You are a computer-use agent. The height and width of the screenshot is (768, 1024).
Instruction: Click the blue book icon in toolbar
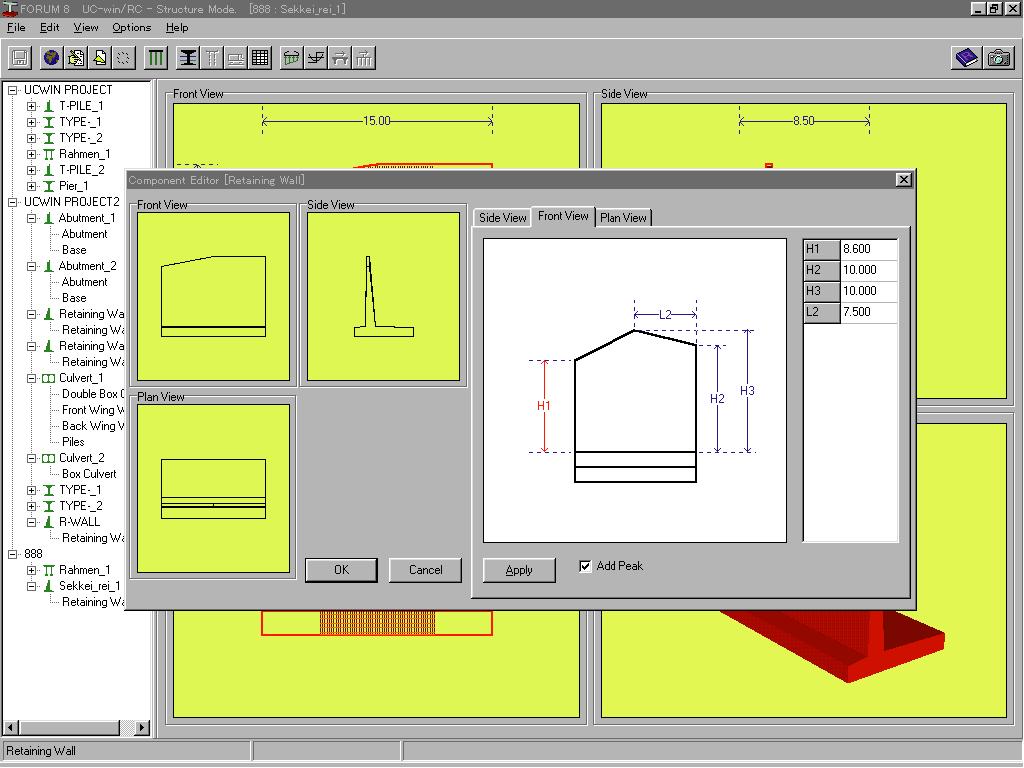(966, 57)
